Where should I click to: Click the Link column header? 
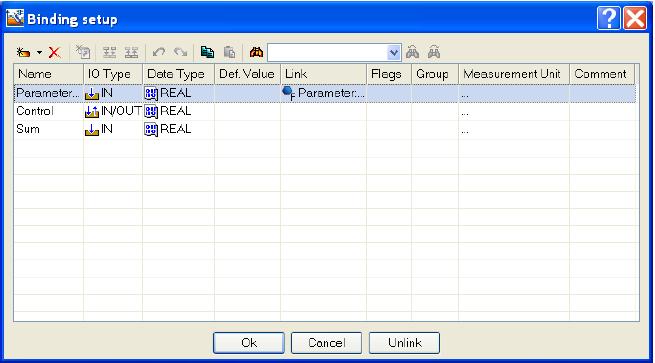[323, 74]
